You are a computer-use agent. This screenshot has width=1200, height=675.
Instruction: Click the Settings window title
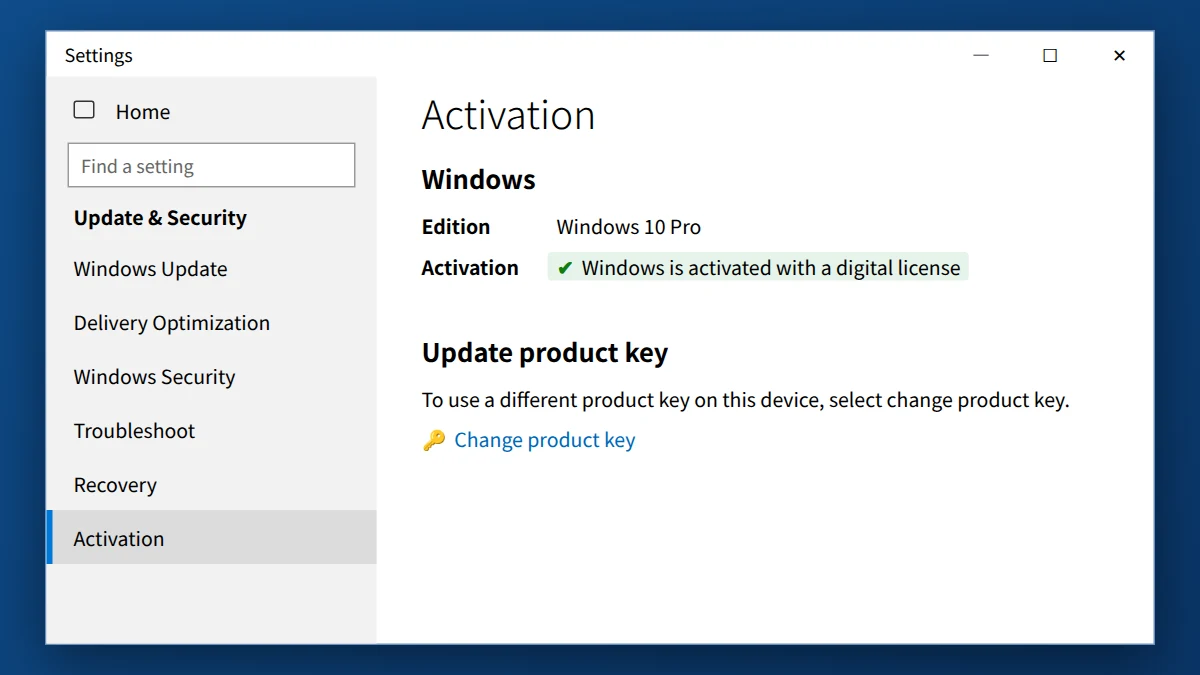click(x=99, y=56)
